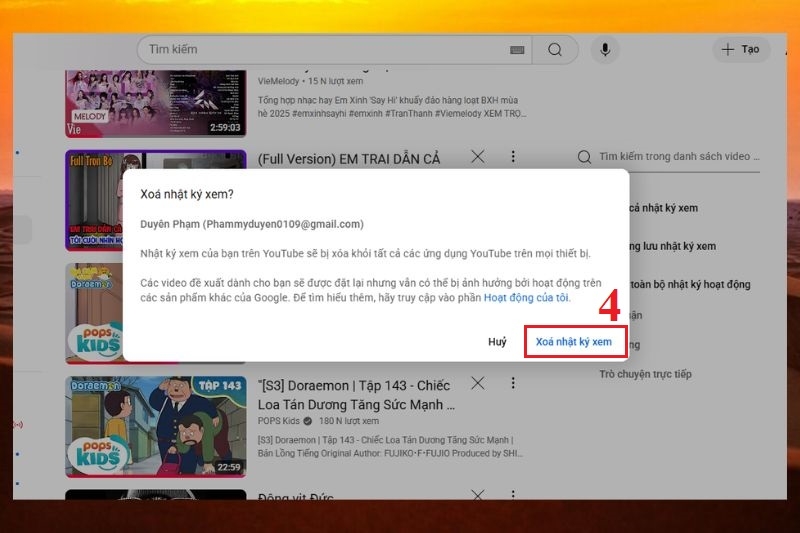The height and width of the screenshot is (533, 800).
Task: Open the VieMelody video thumbnail with duration 2:59:03
Action: (156, 104)
